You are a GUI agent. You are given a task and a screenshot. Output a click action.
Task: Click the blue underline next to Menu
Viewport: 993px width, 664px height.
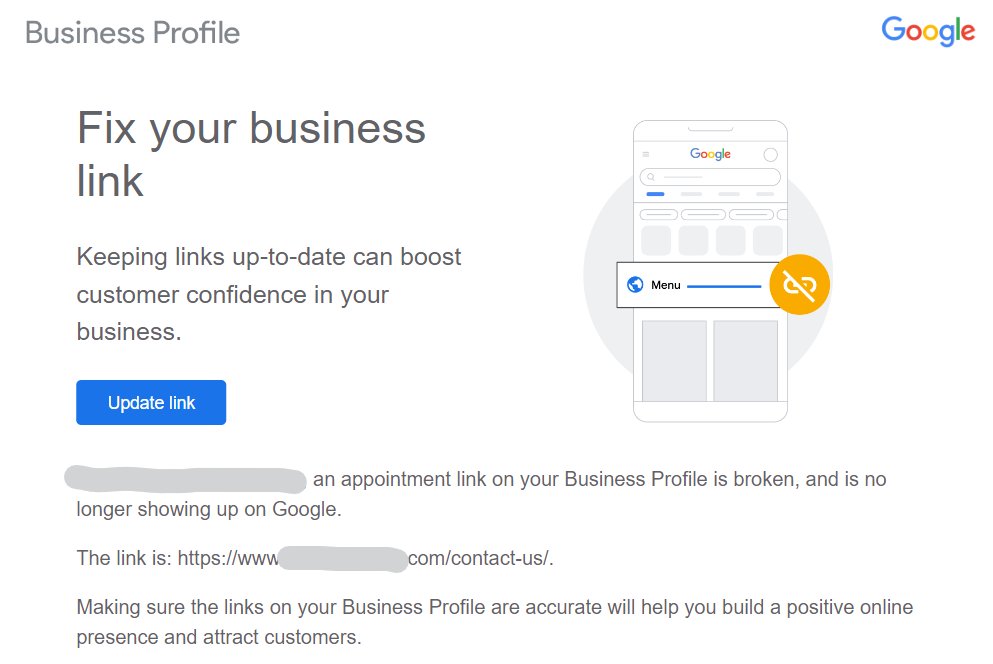(x=724, y=286)
